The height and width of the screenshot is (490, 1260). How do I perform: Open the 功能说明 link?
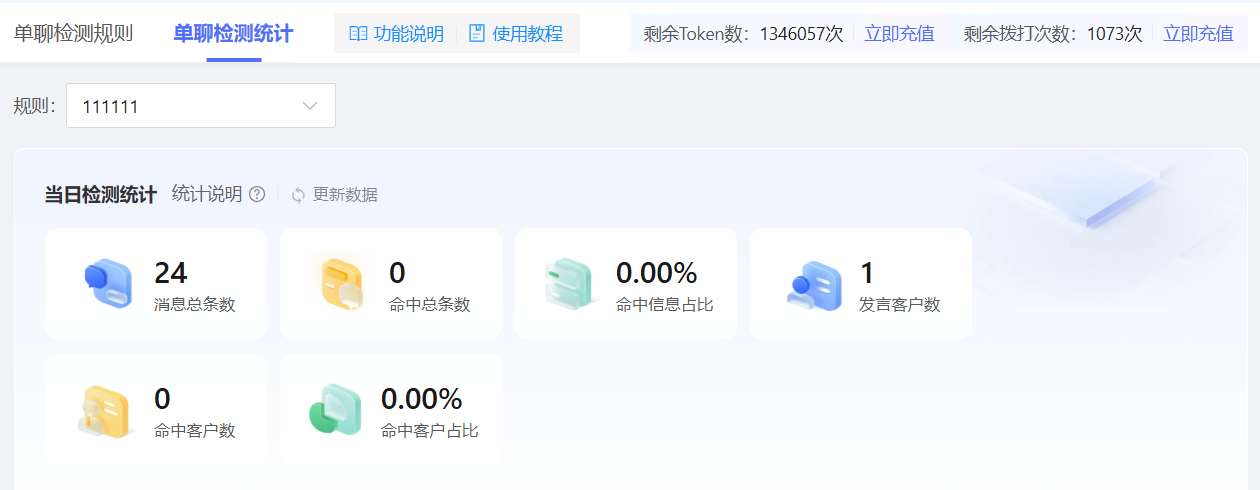pos(408,34)
